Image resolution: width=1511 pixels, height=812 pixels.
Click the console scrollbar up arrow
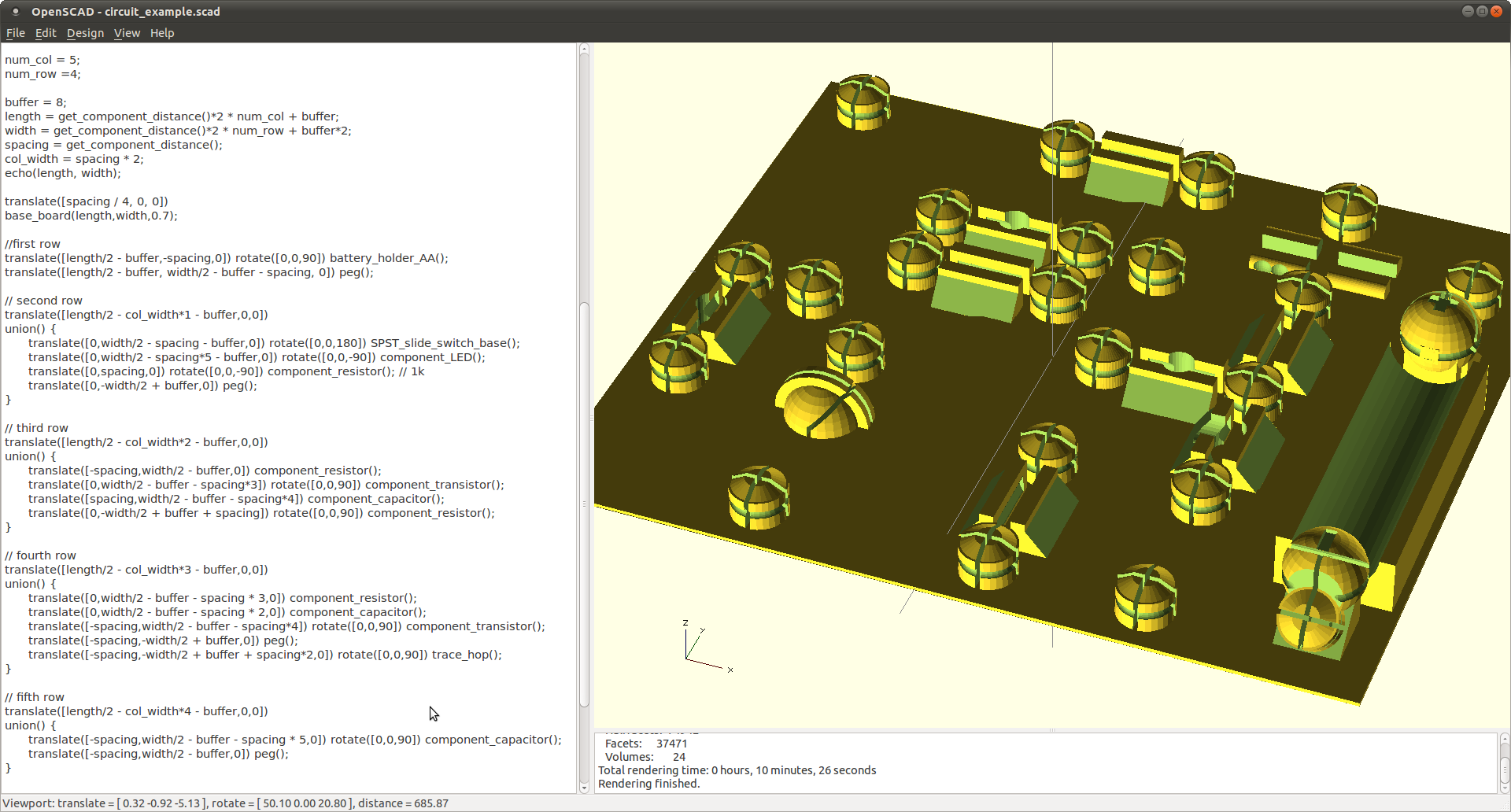1505,739
